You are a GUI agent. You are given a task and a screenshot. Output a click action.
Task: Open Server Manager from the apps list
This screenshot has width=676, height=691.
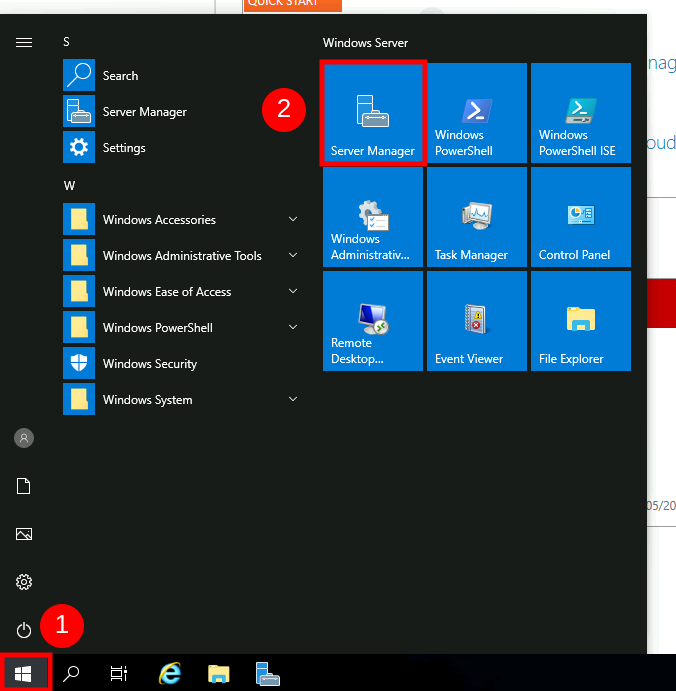pyautogui.click(x=183, y=111)
